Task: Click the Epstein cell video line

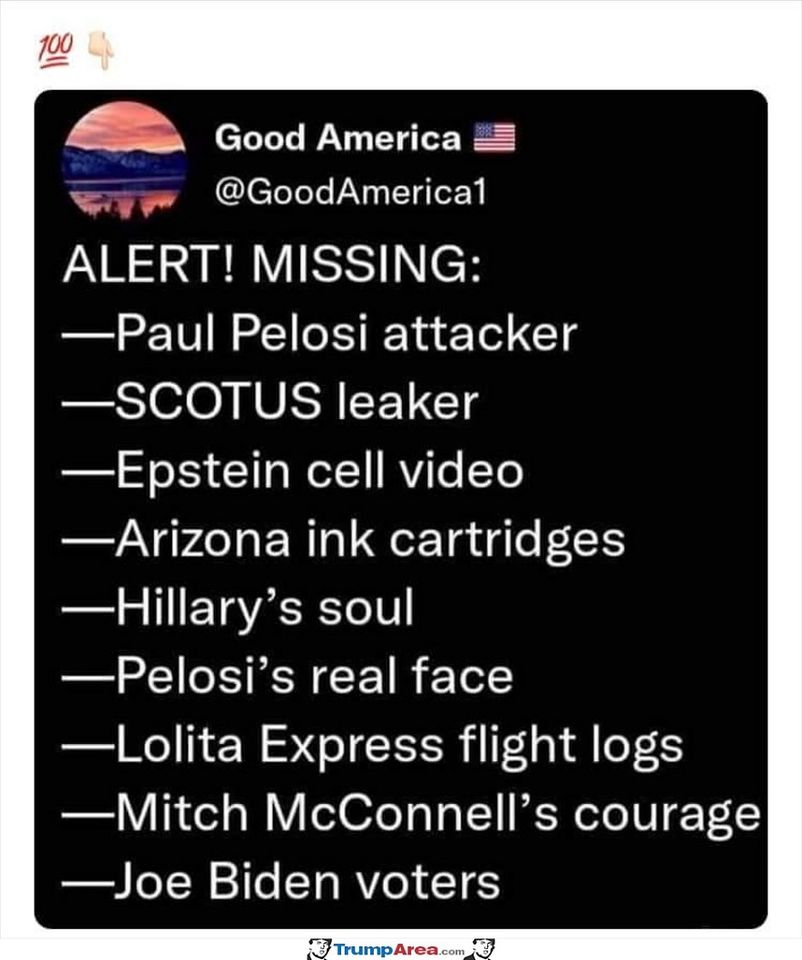Action: pos(293,471)
